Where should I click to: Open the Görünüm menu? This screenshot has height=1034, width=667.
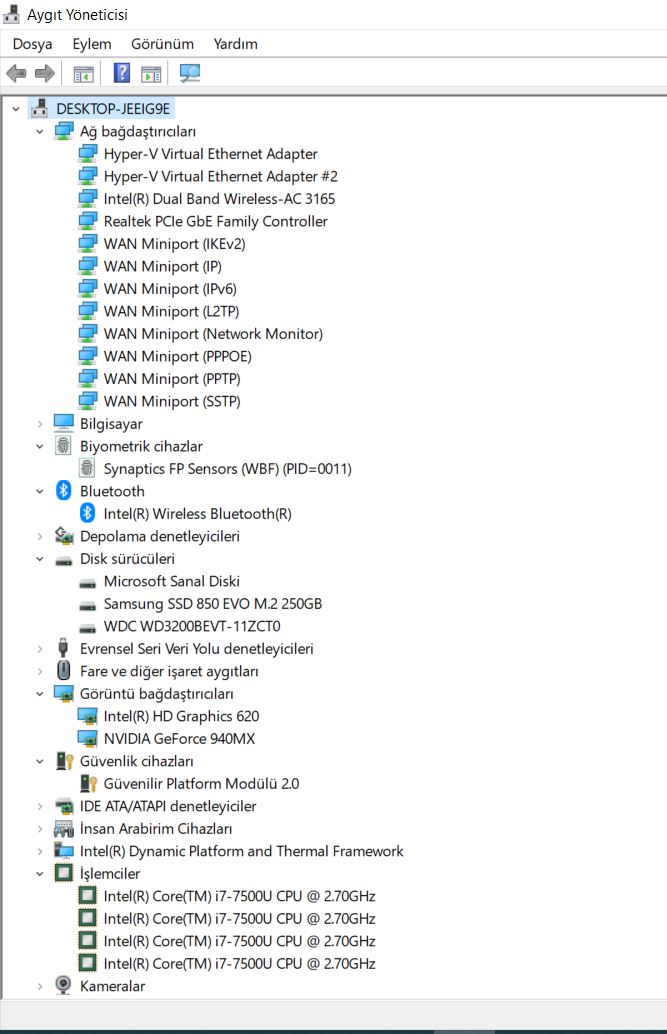coord(162,44)
